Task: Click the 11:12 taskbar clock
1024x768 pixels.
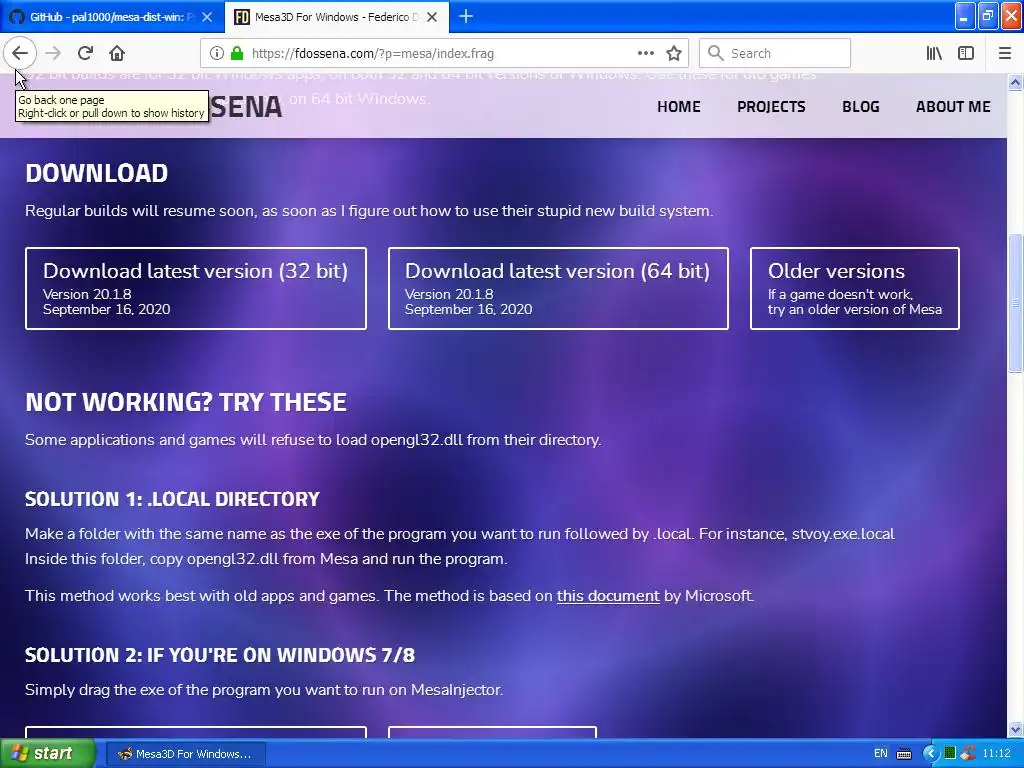Action: coord(996,754)
